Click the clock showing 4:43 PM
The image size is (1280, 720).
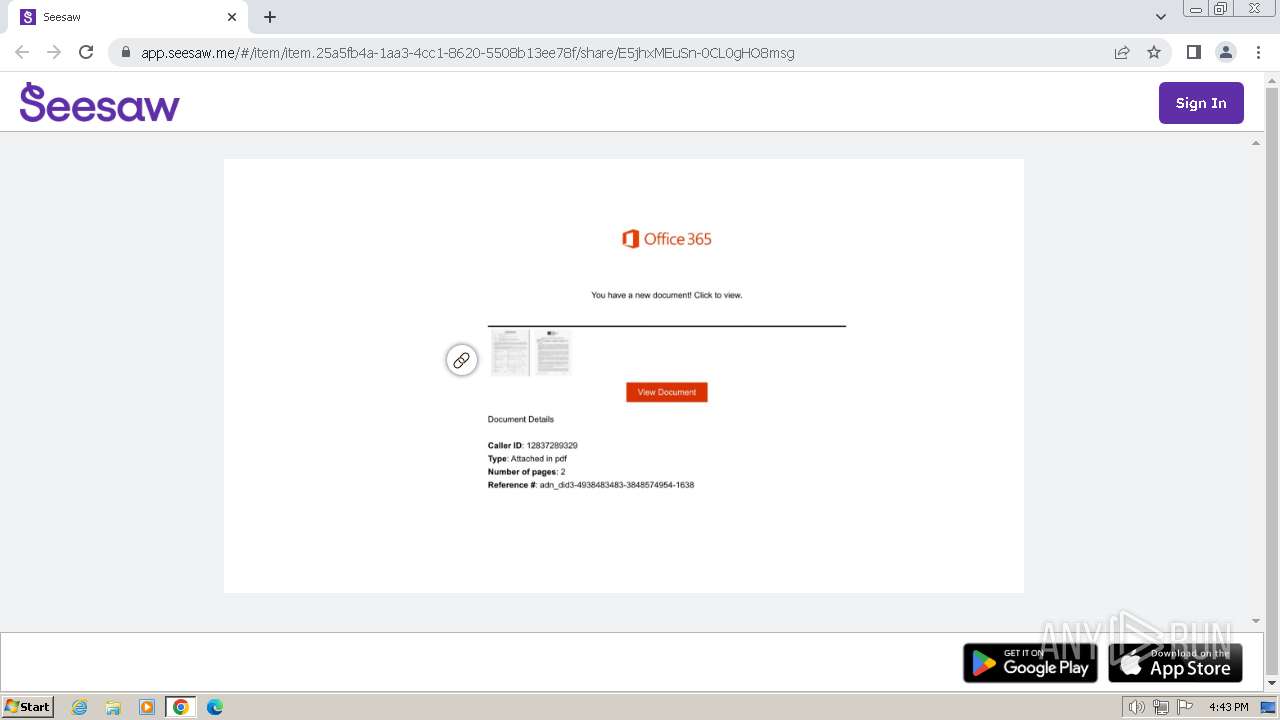point(1228,707)
